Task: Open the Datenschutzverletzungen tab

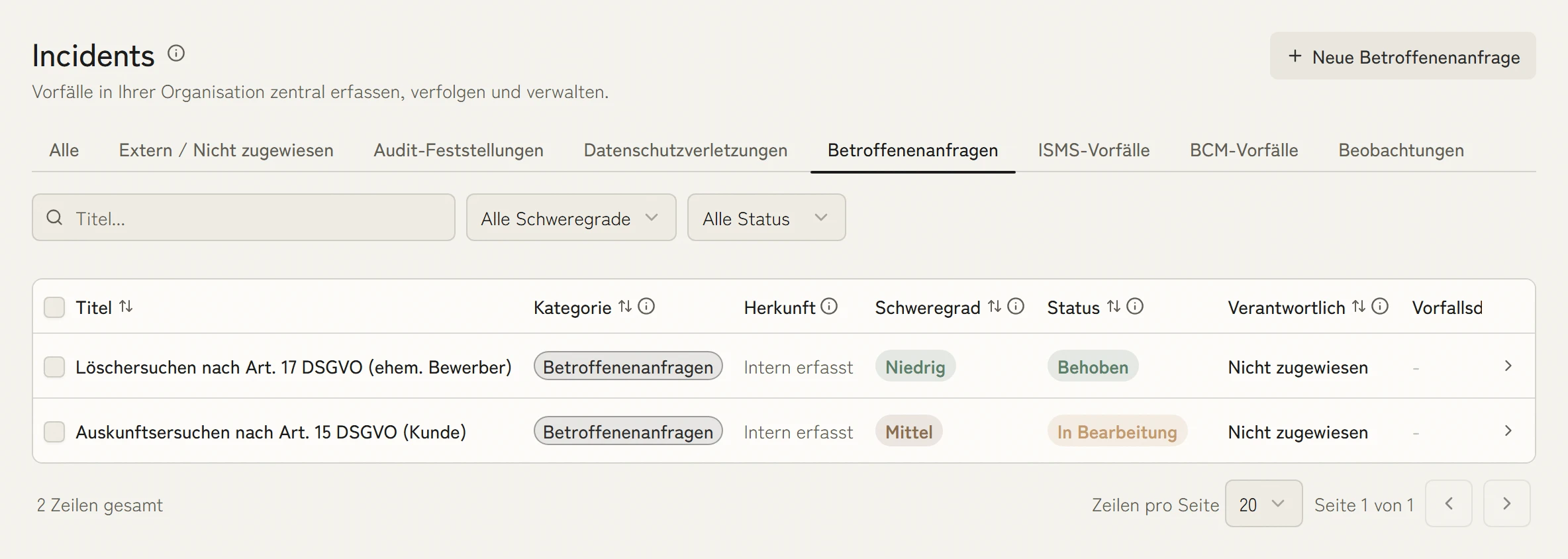Action: pos(686,150)
